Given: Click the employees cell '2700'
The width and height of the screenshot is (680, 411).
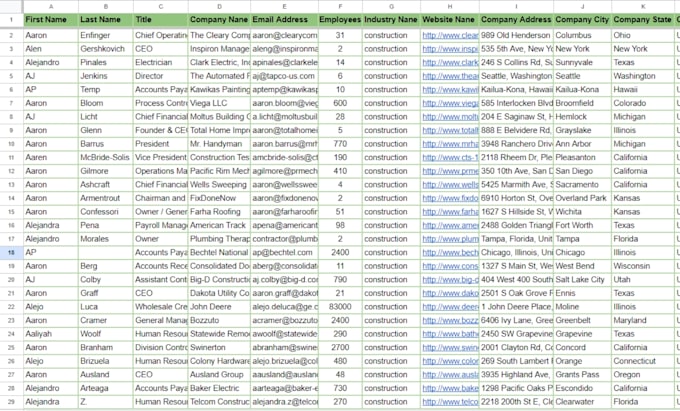Looking at the screenshot, I should (x=340, y=347).
